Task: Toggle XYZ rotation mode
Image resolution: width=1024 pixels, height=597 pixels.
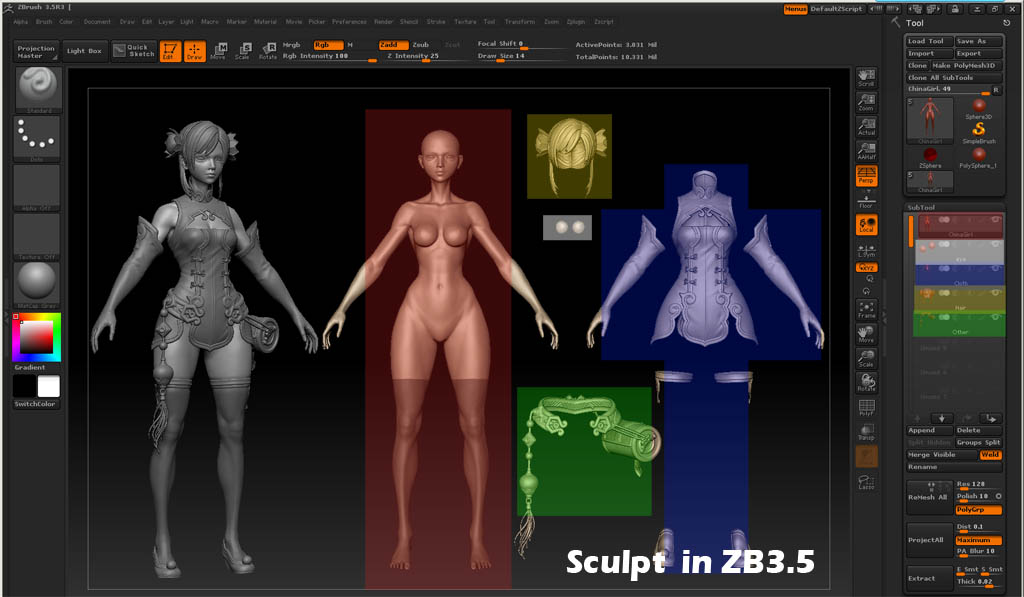Action: 867,268
